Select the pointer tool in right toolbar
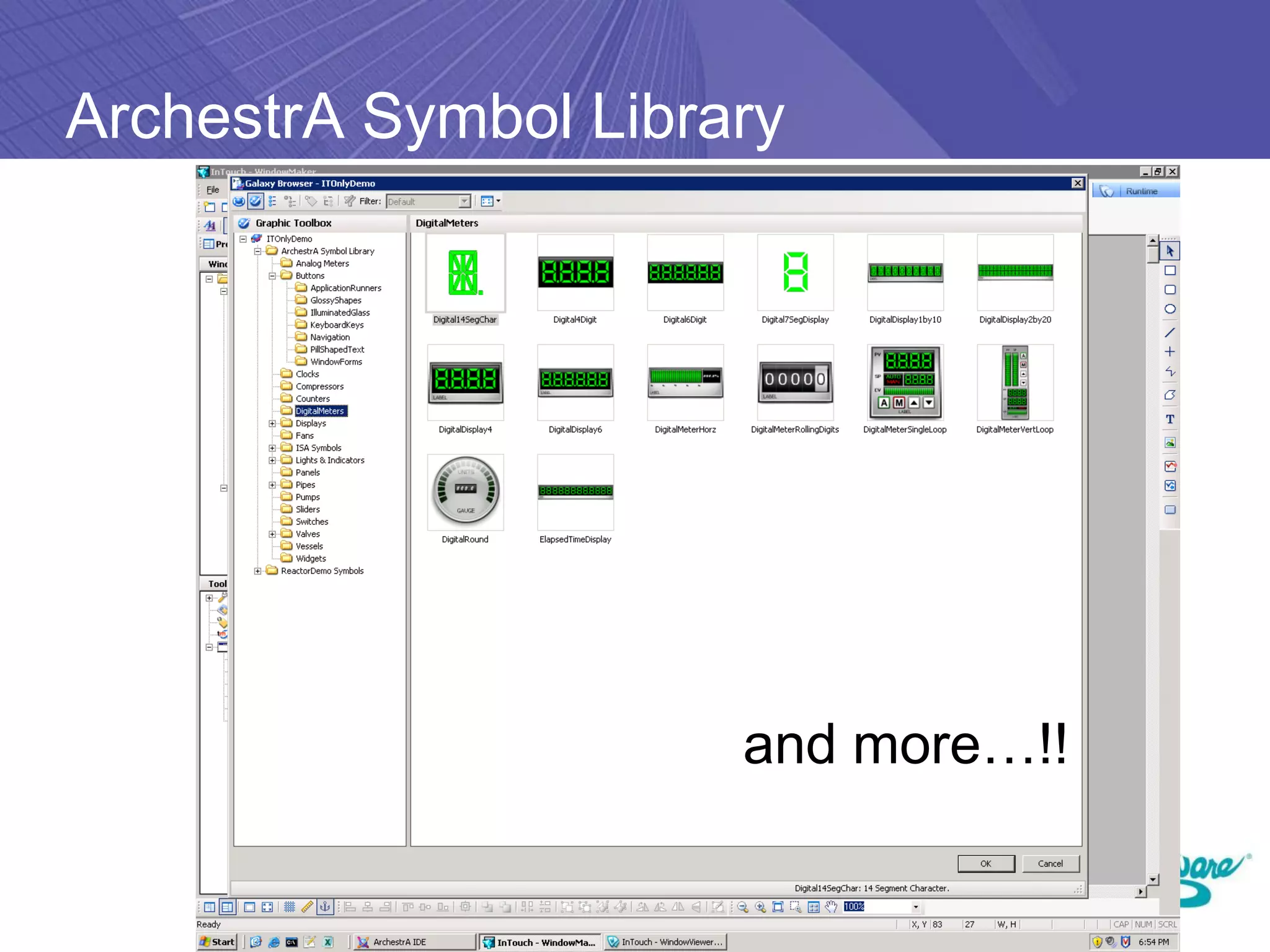 (x=1170, y=251)
